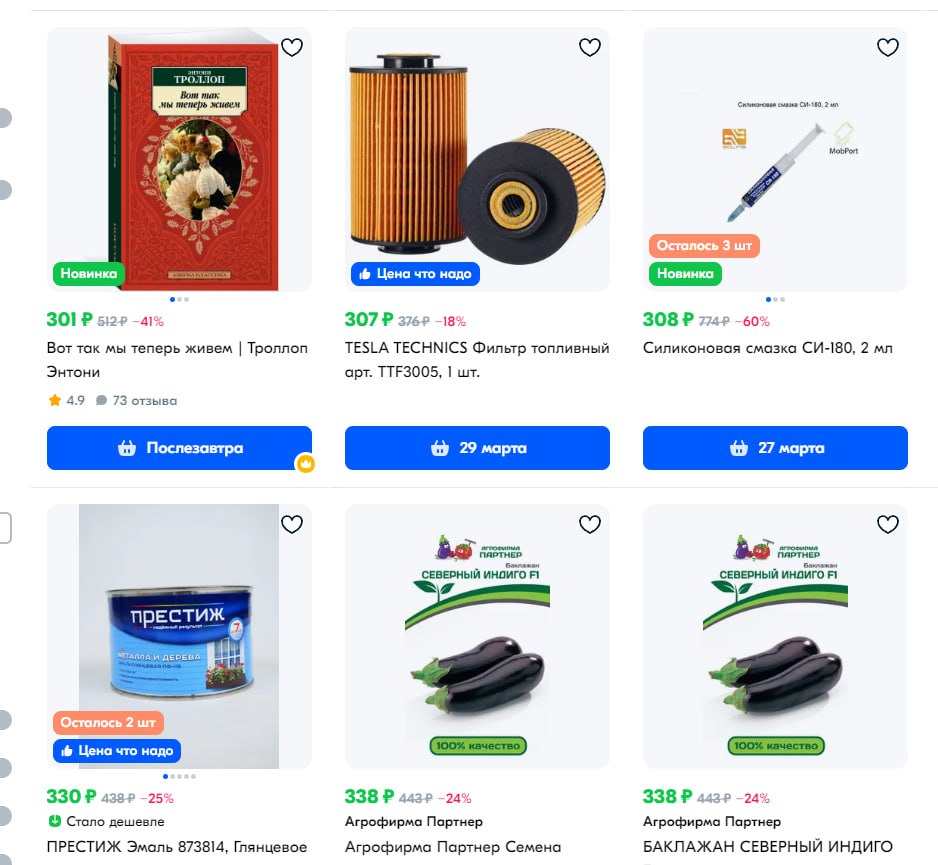Open the fuel filter product image

point(477,160)
